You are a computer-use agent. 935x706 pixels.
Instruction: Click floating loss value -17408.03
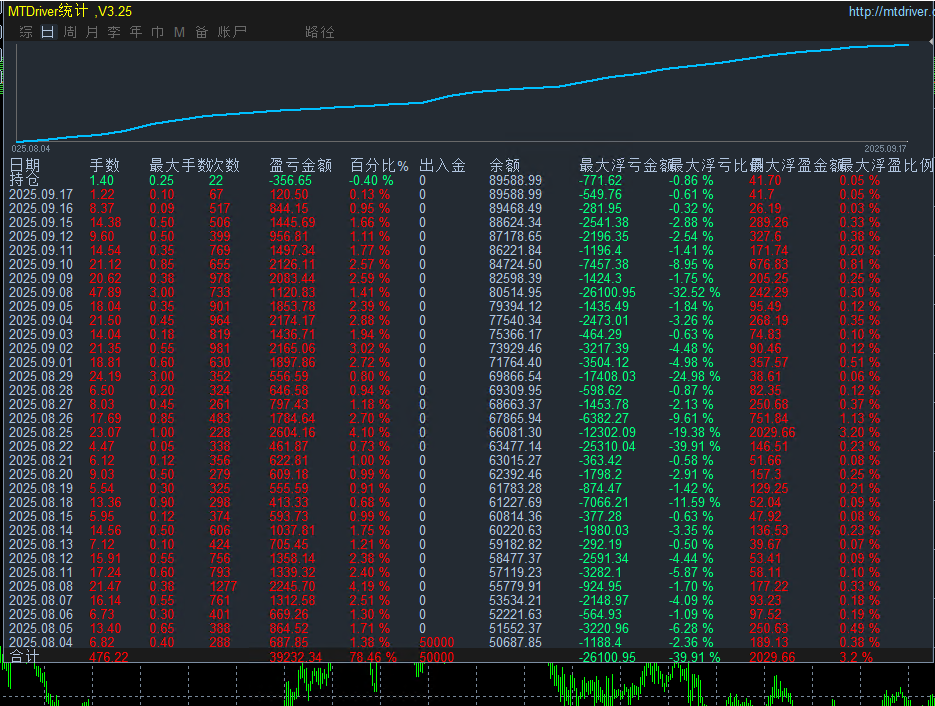point(607,376)
